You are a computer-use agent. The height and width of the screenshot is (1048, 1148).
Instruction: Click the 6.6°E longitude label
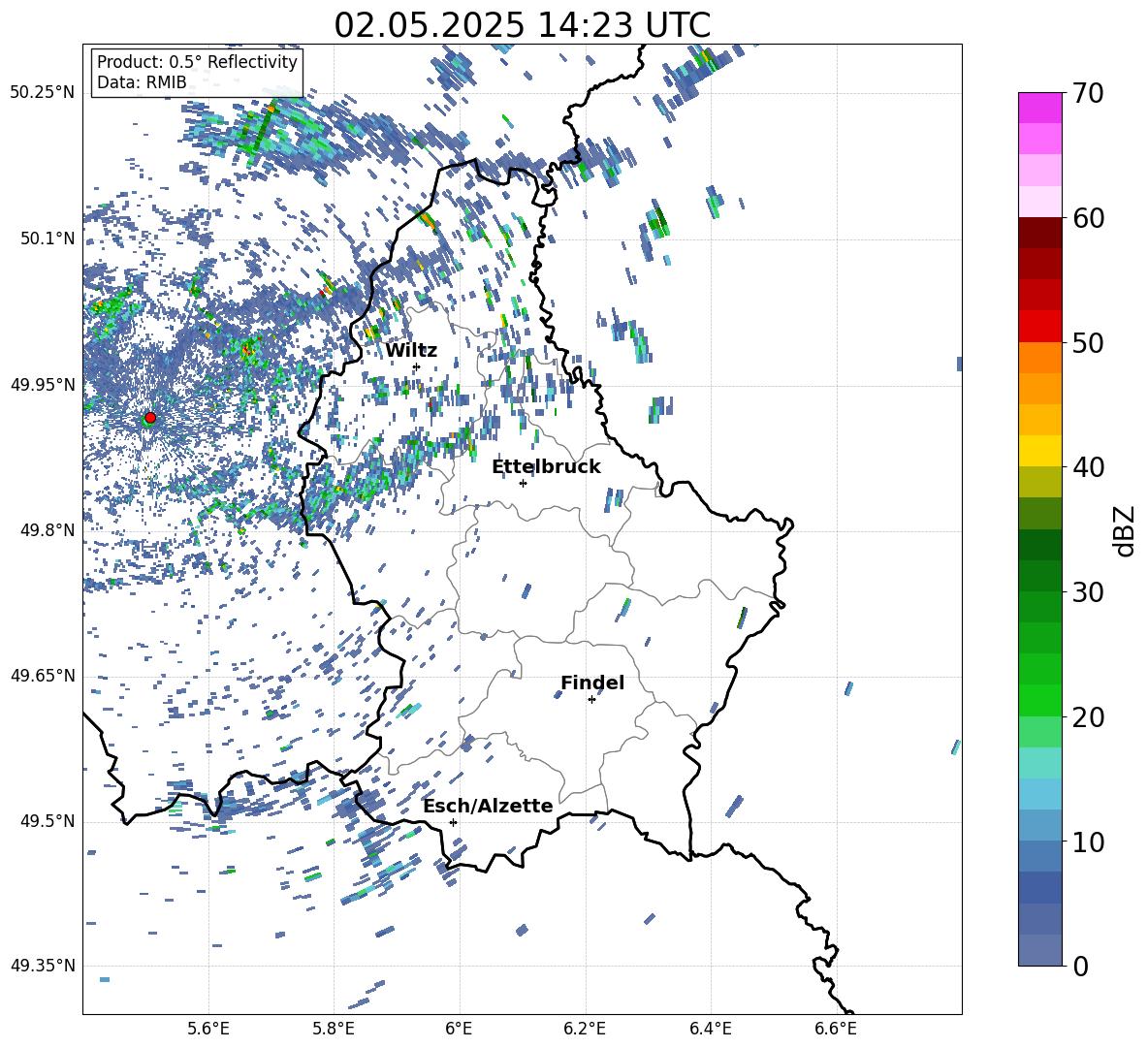click(x=836, y=1029)
